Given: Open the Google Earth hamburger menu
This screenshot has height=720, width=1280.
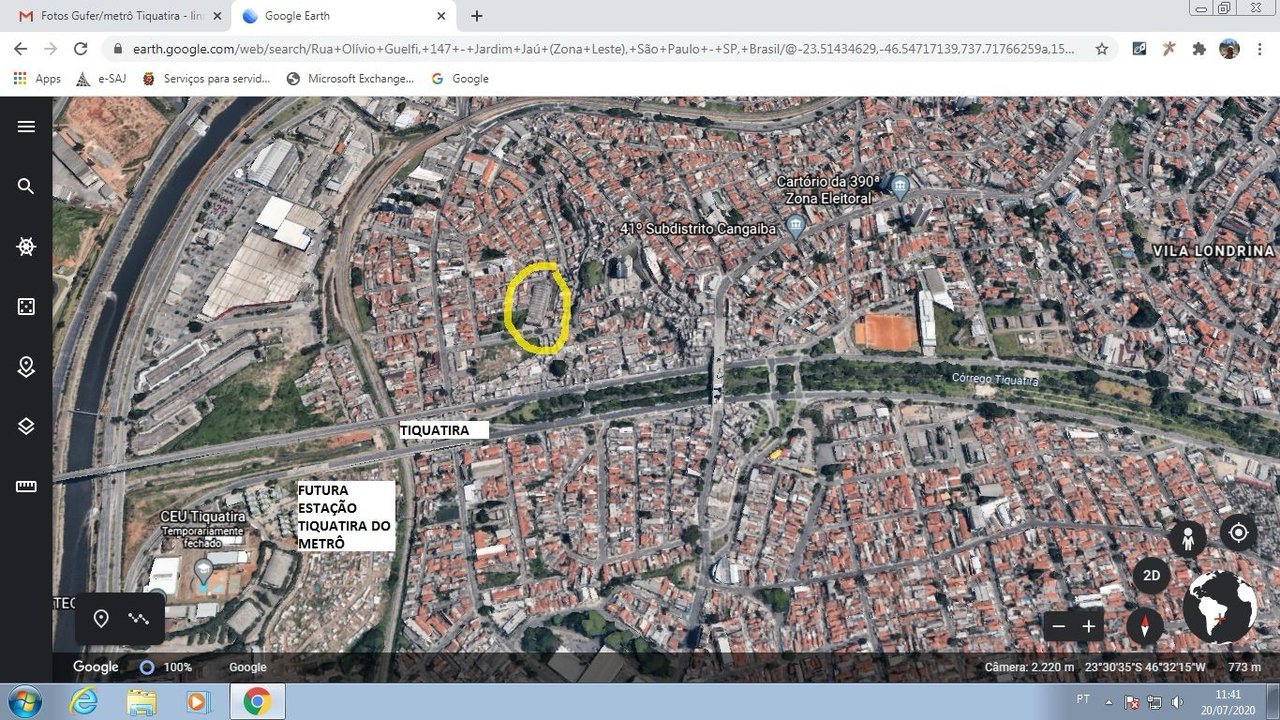Looking at the screenshot, I should (26, 126).
